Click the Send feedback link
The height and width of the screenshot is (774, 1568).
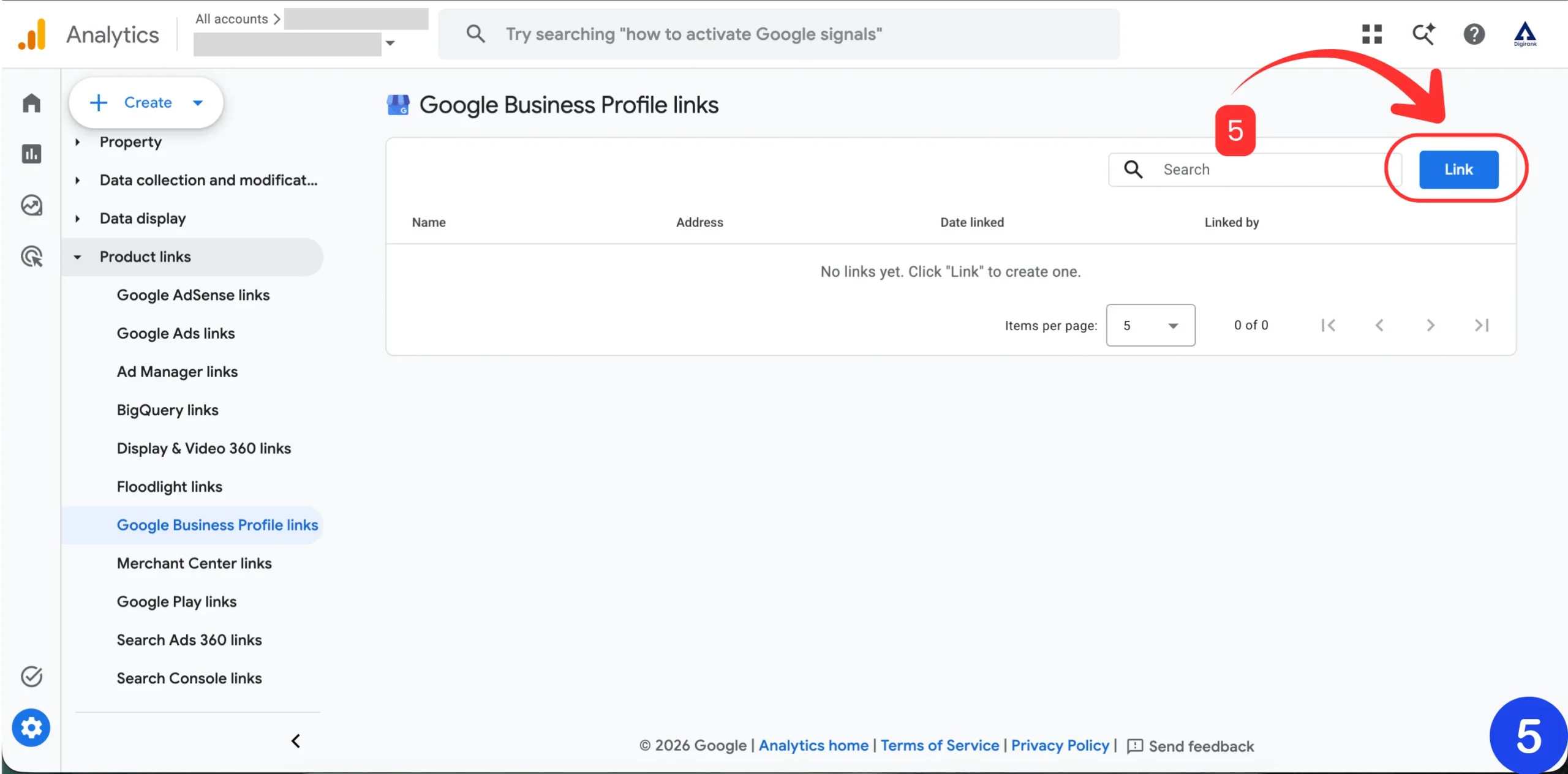tap(1201, 746)
